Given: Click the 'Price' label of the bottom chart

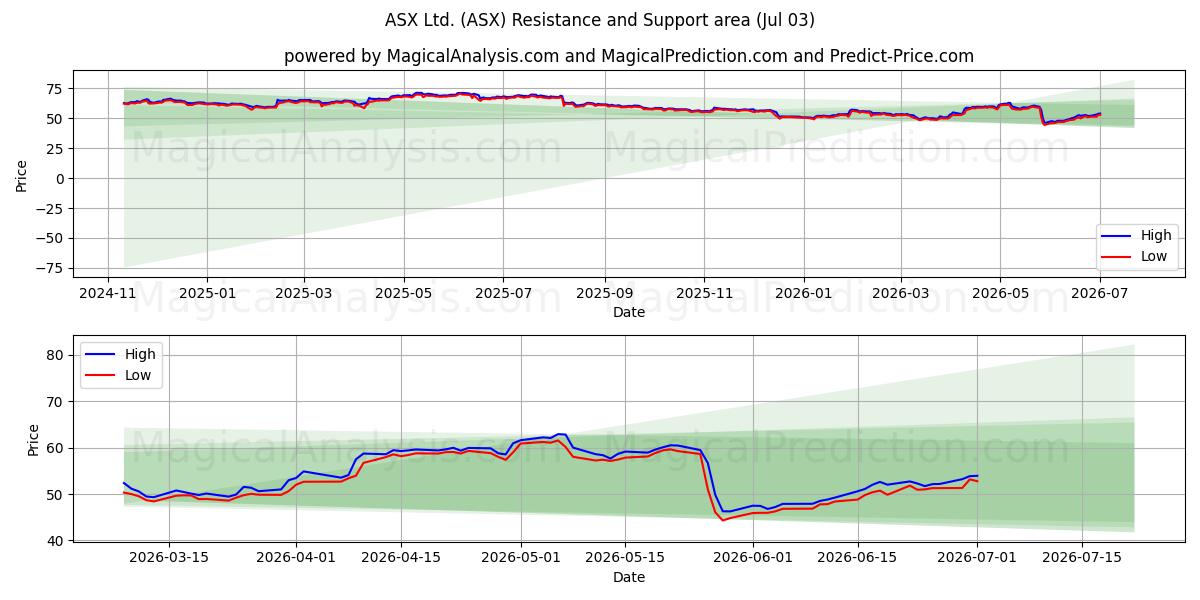Looking at the screenshot, I should pyautogui.click(x=34, y=440).
